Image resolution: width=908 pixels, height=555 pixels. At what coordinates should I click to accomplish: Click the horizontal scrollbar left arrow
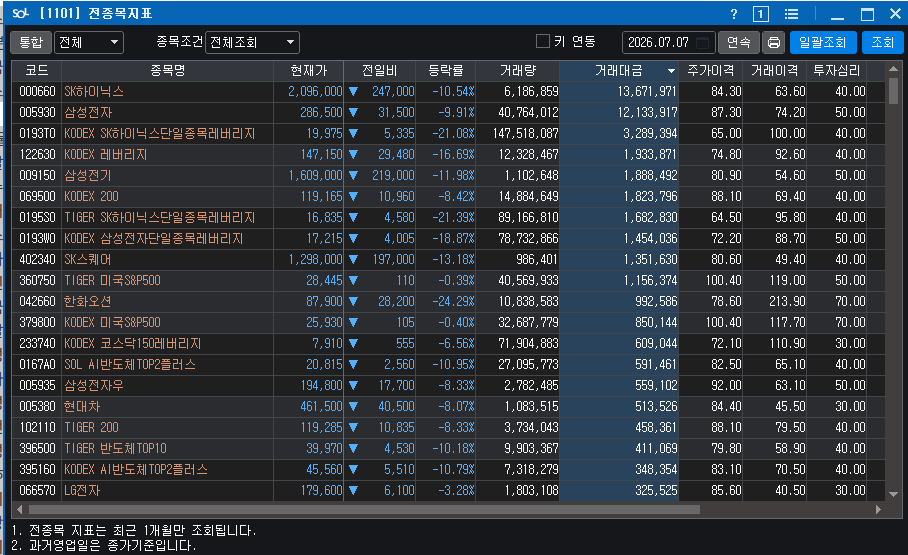(20, 510)
